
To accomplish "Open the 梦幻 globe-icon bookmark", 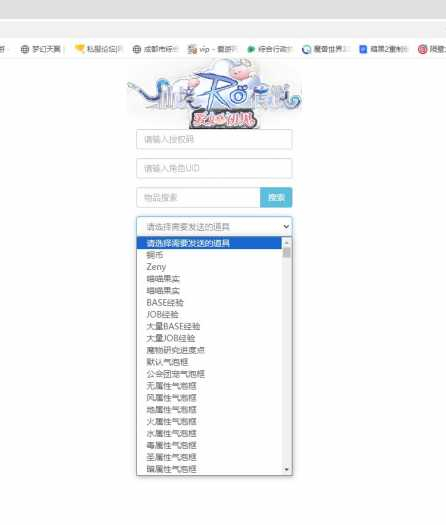I will click(x=41, y=49).
